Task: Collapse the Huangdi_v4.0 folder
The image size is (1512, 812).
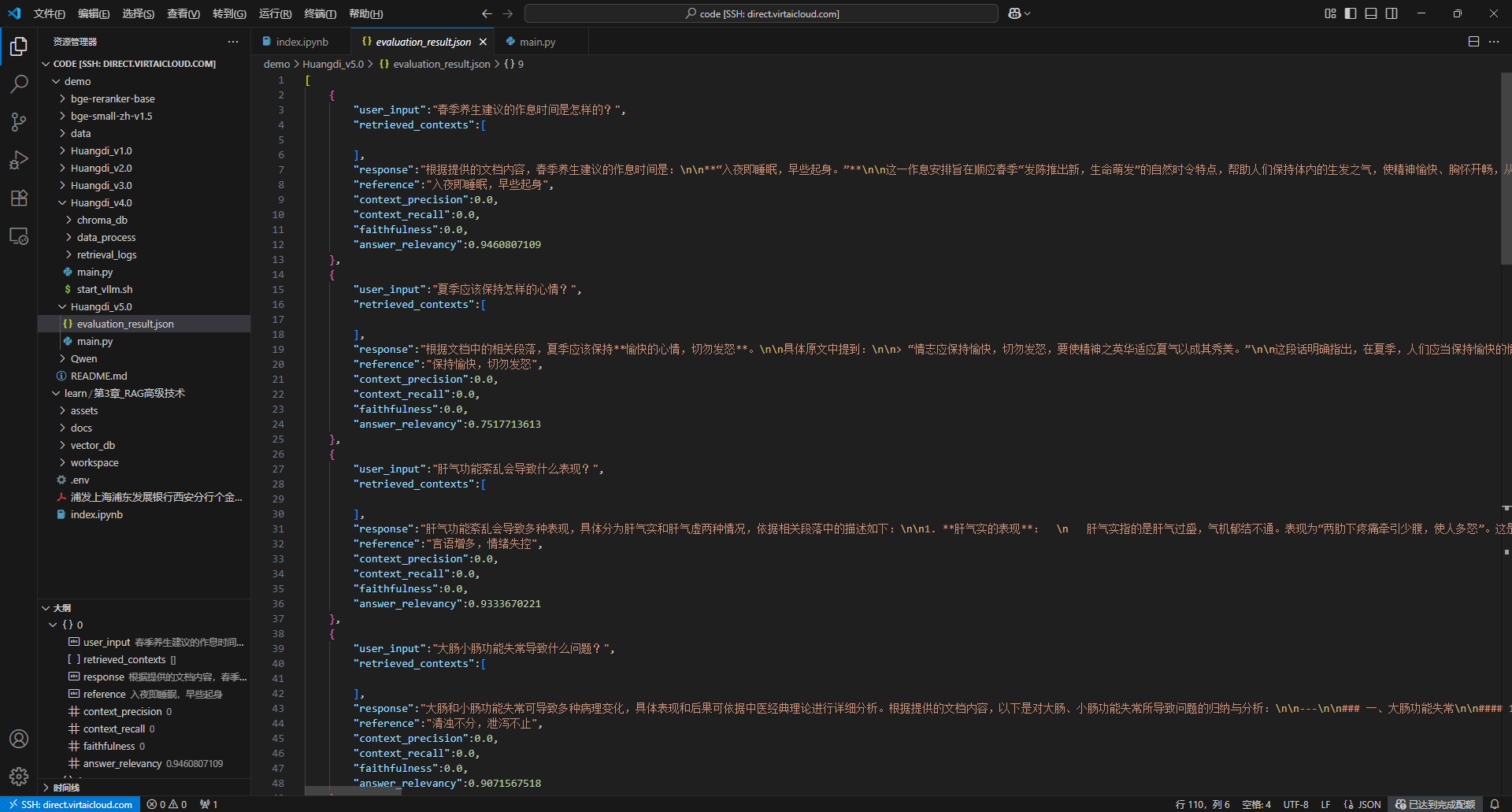Action: click(x=144, y=202)
